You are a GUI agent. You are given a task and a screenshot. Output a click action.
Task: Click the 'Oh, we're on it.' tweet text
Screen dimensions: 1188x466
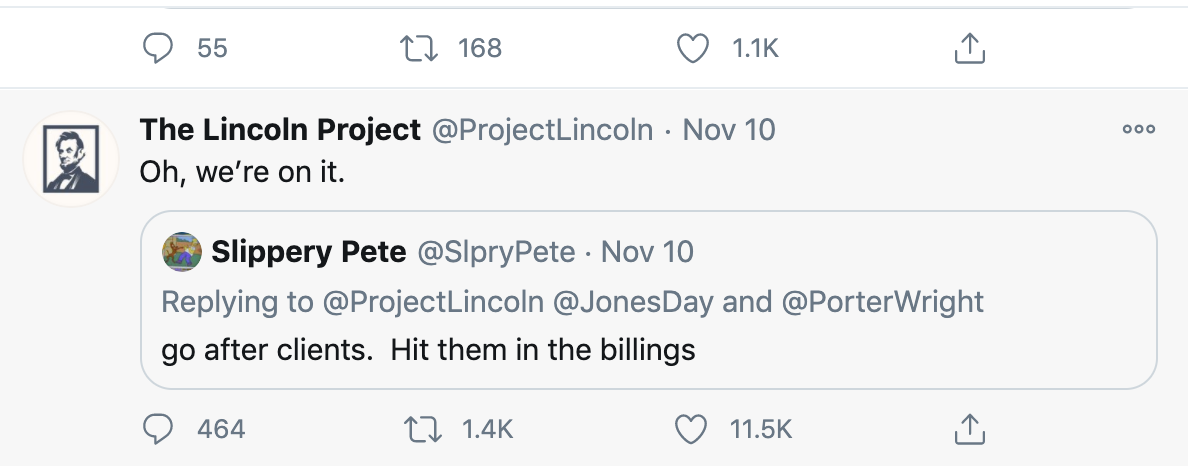pos(242,172)
